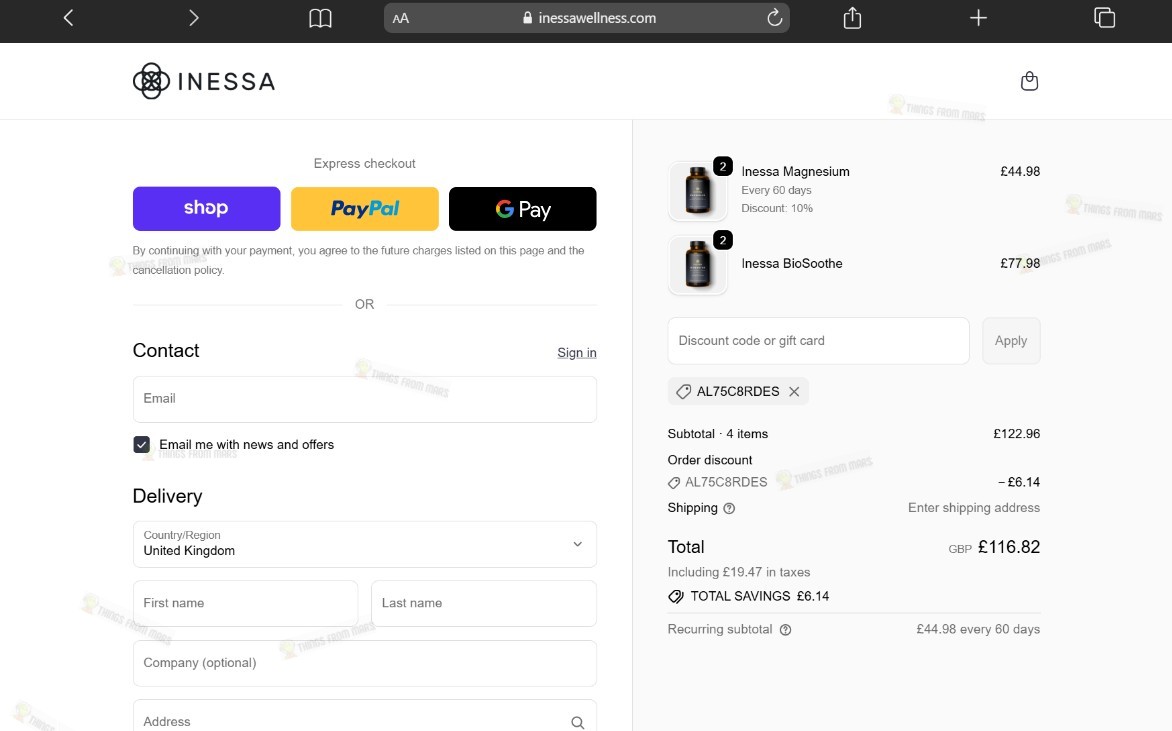Click the order discount amount −£6.14
The width and height of the screenshot is (1172, 731).
1019,482
